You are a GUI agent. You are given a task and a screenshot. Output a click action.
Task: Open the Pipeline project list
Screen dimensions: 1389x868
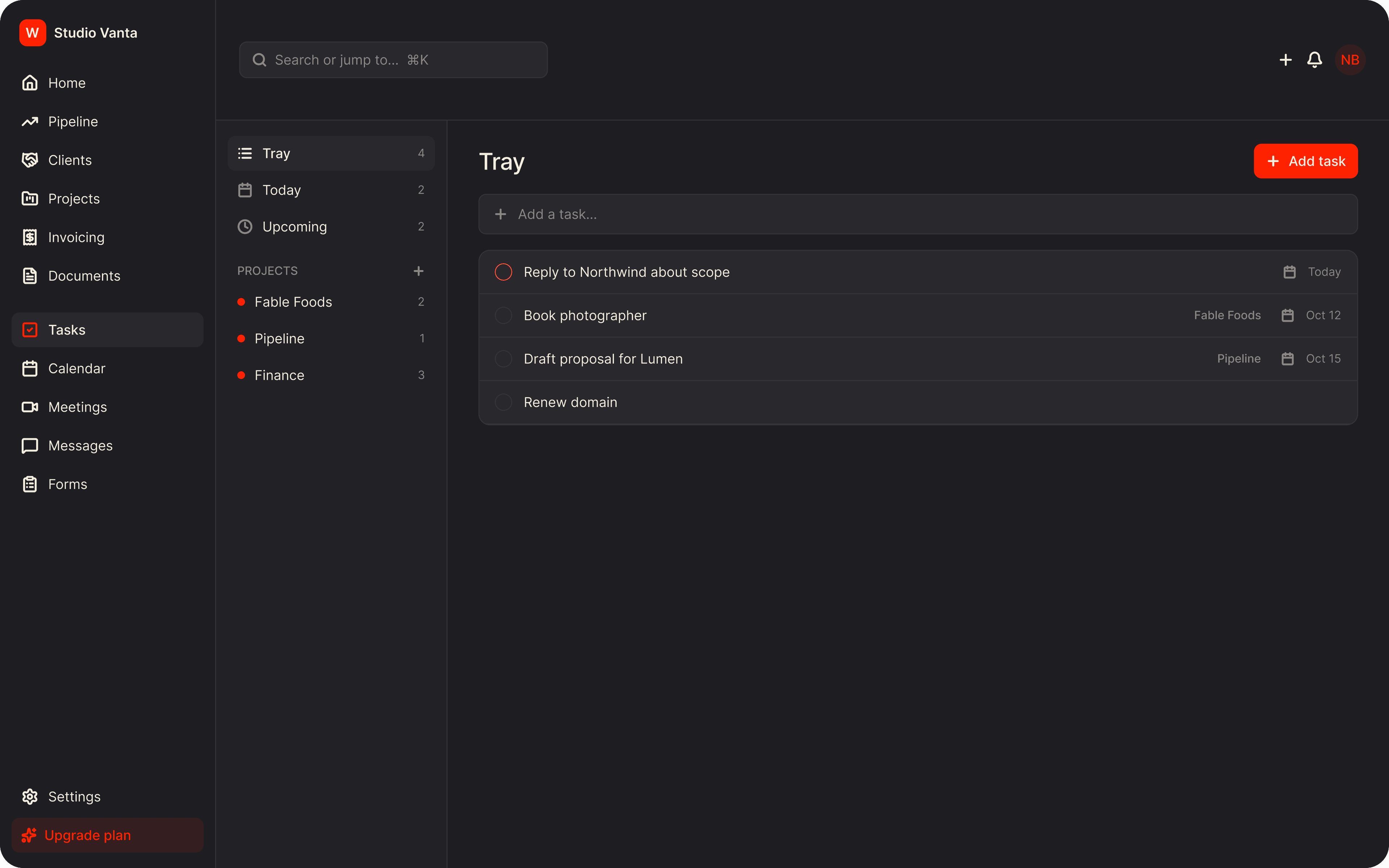click(x=331, y=339)
